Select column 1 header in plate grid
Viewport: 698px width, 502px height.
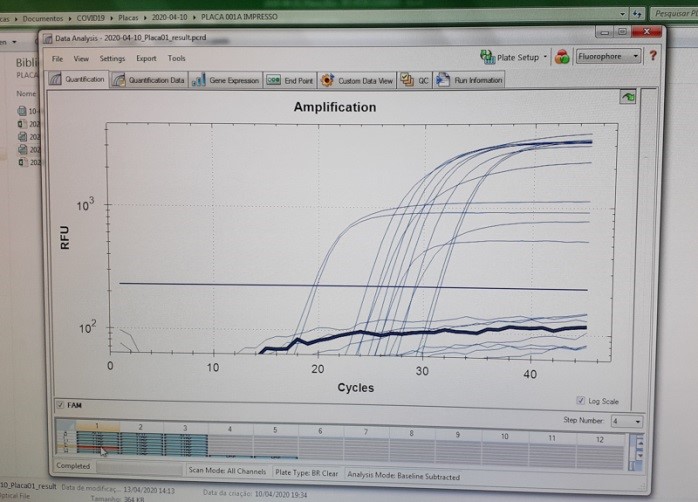click(x=97, y=427)
